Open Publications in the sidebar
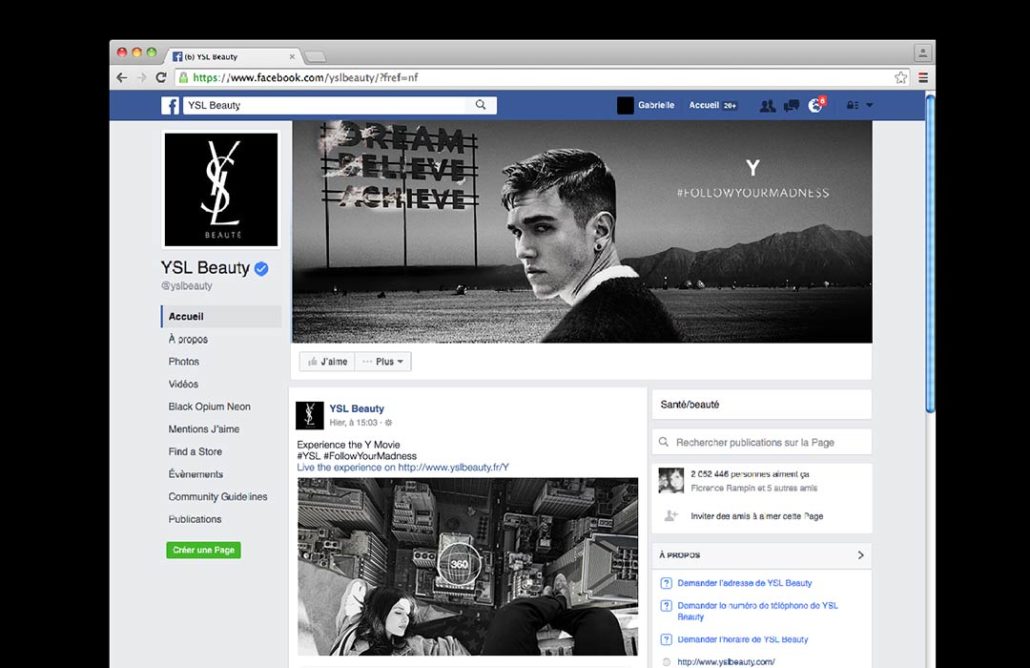 [x=195, y=519]
